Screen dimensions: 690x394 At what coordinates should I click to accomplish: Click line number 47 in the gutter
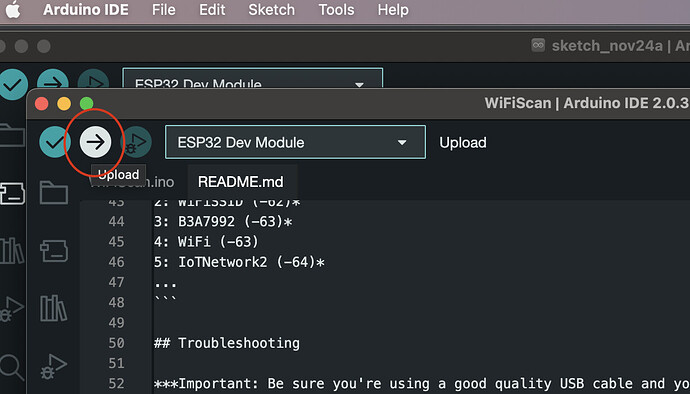117,282
